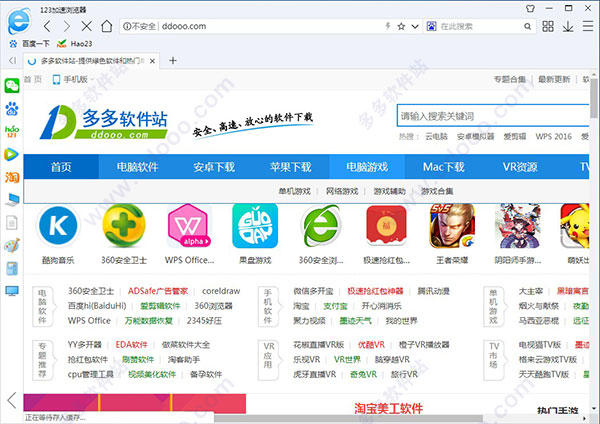
Task: Select the 安卓下载 navigation tab
Action: pos(214,167)
